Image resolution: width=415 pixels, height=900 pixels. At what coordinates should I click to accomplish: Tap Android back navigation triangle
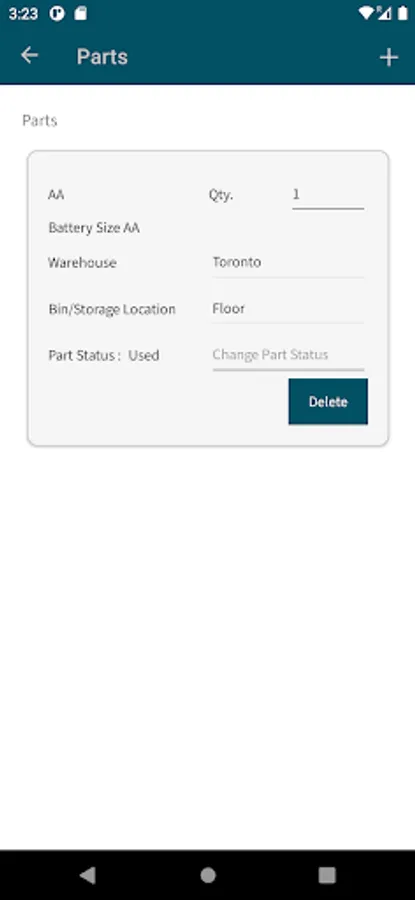[x=87, y=875]
